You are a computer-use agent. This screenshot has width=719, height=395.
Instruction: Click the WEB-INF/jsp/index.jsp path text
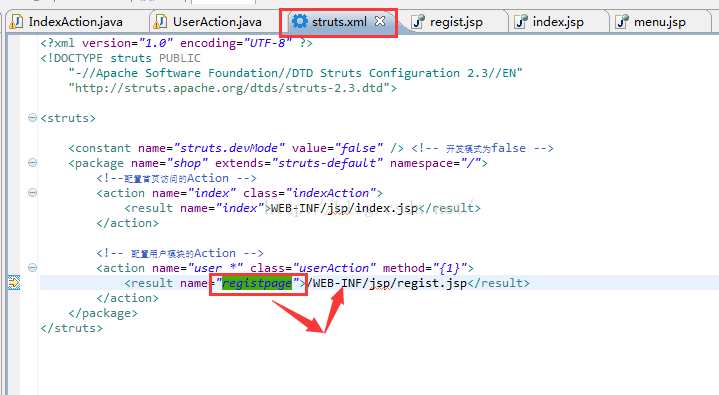coord(344,208)
